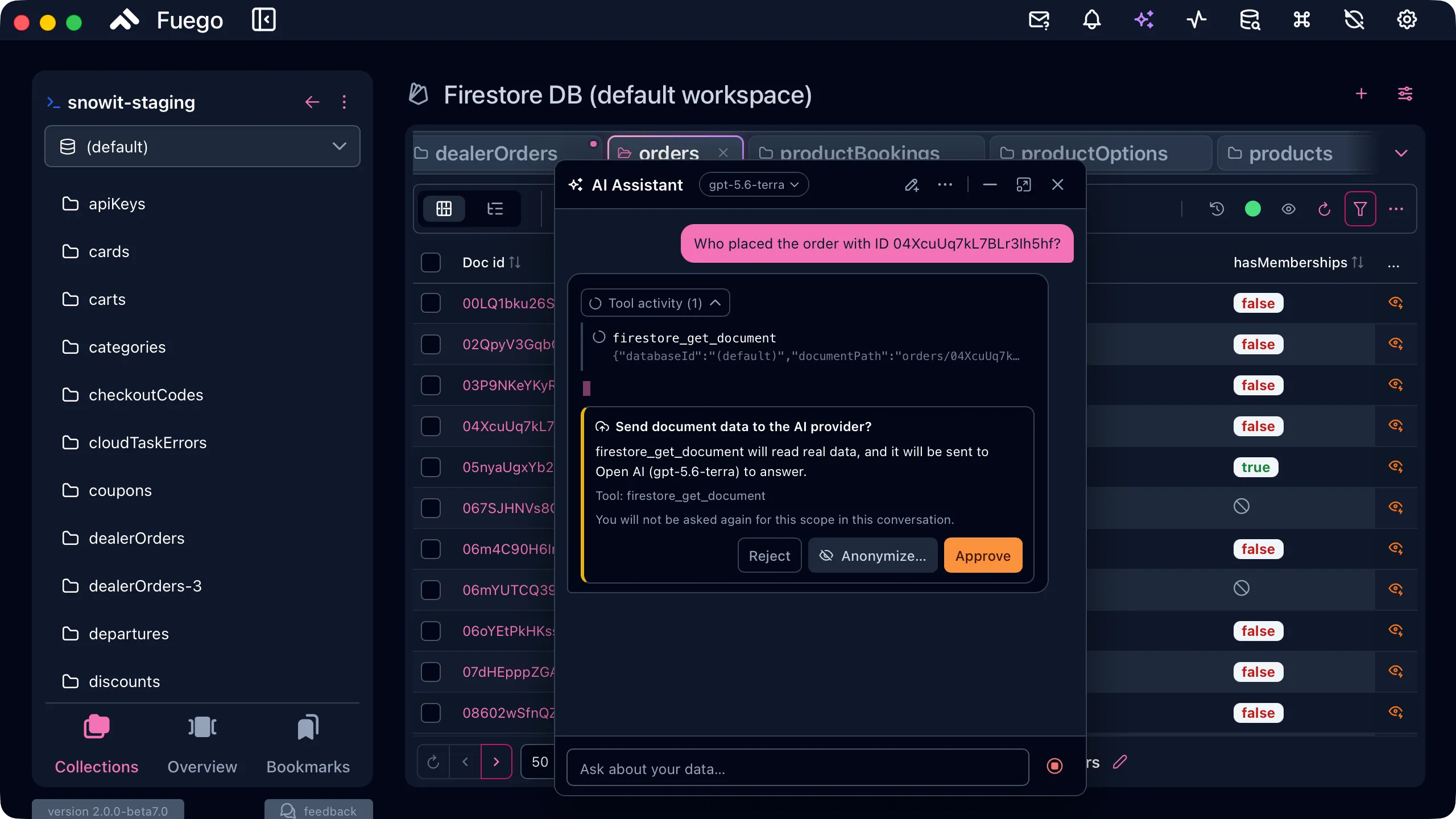Open the database search icon
The image size is (1456, 819).
click(x=1250, y=20)
